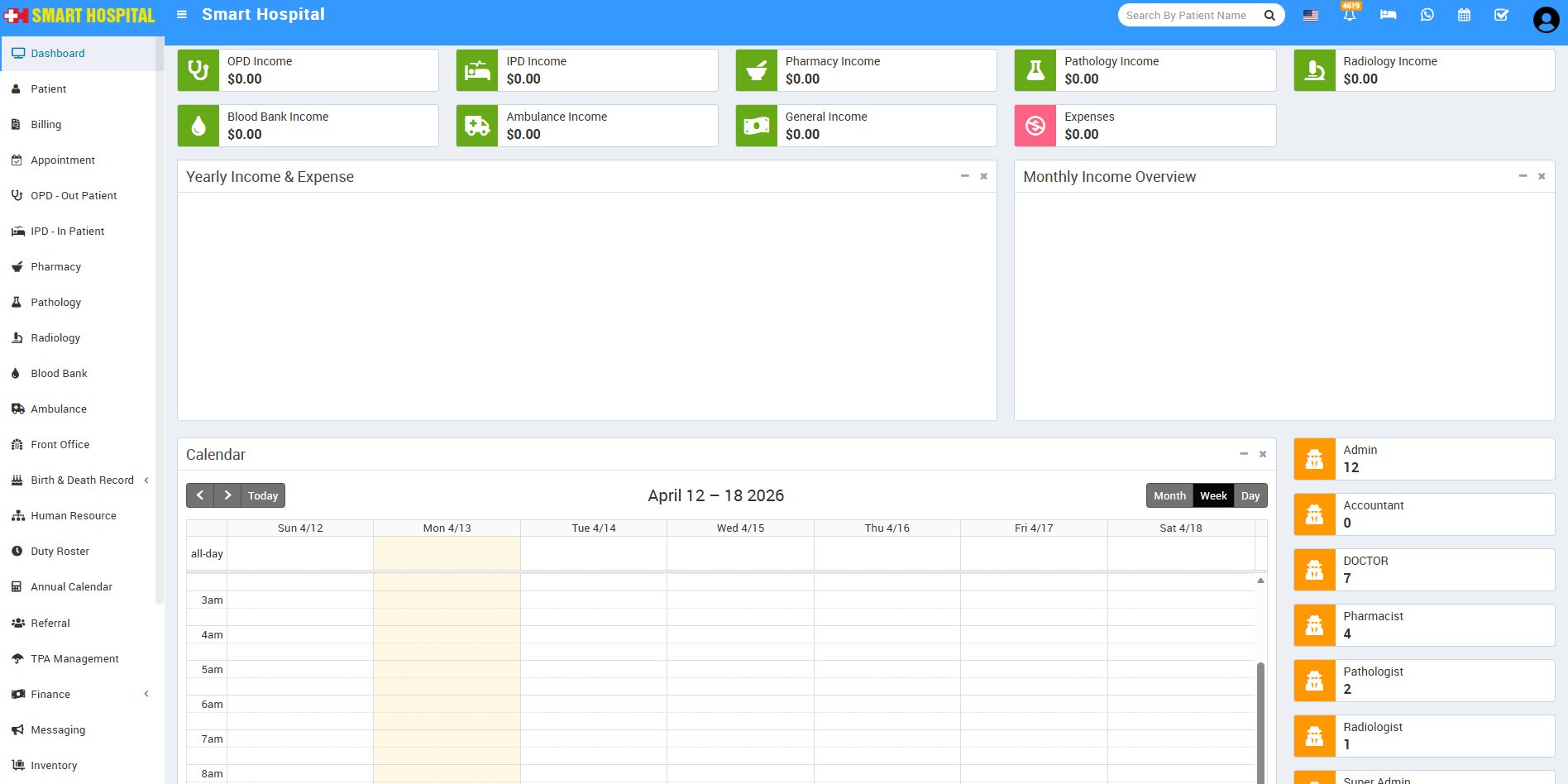Image resolution: width=1568 pixels, height=784 pixels.
Task: Switch calendar to Month view
Action: 1169,495
